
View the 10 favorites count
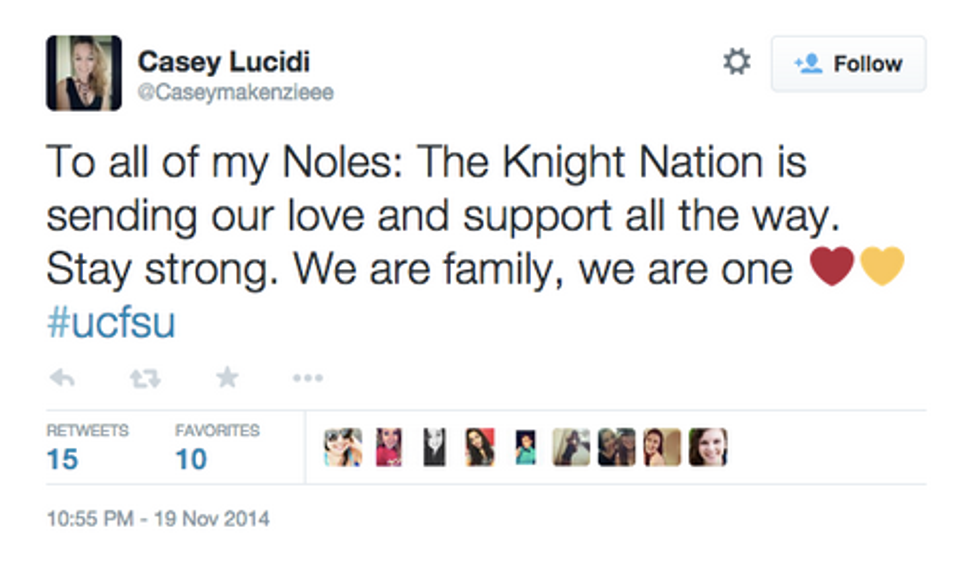point(191,459)
